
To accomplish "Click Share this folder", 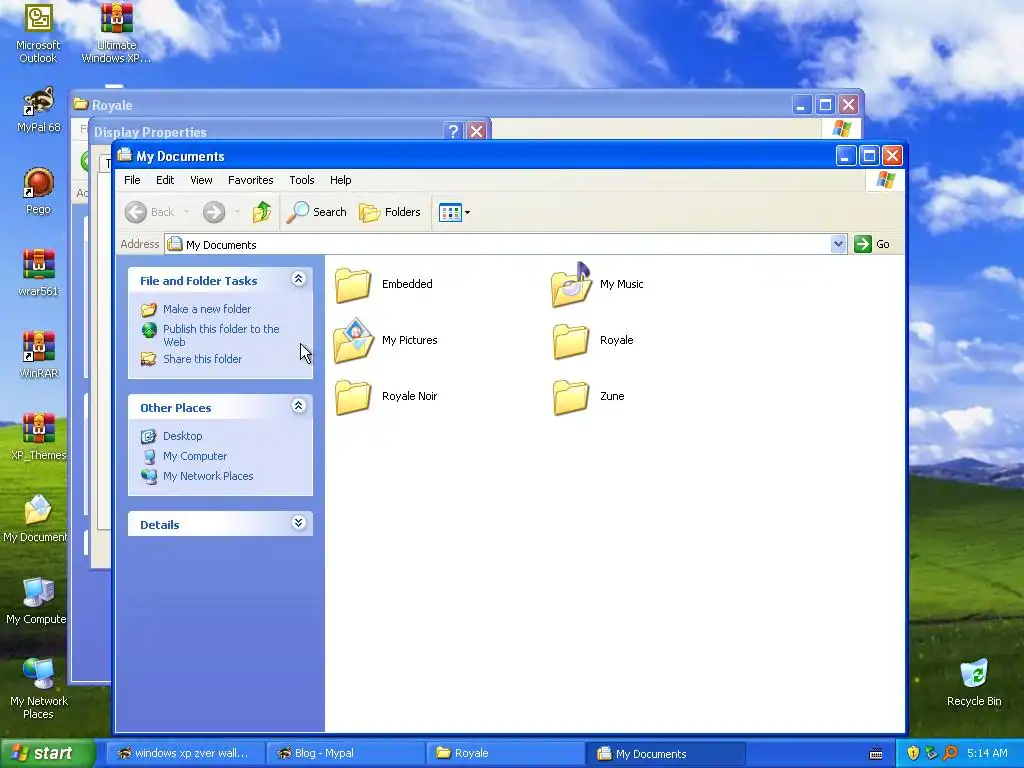I will [x=202, y=359].
